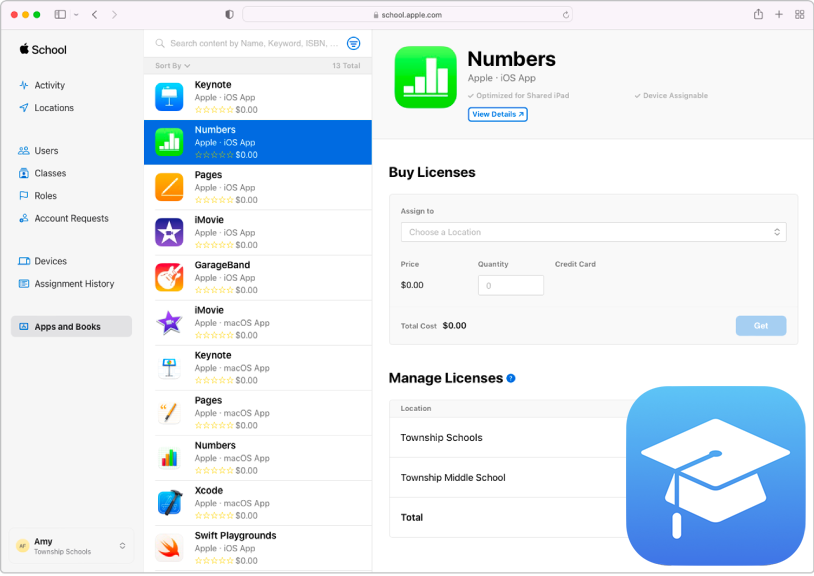Viewport: 814px width, 576px height.
Task: Expand the Sort By dropdown
Action: click(172, 66)
